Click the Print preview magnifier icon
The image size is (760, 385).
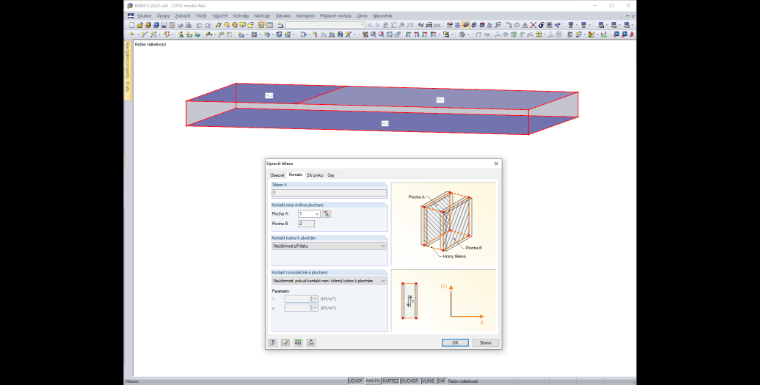click(x=188, y=25)
